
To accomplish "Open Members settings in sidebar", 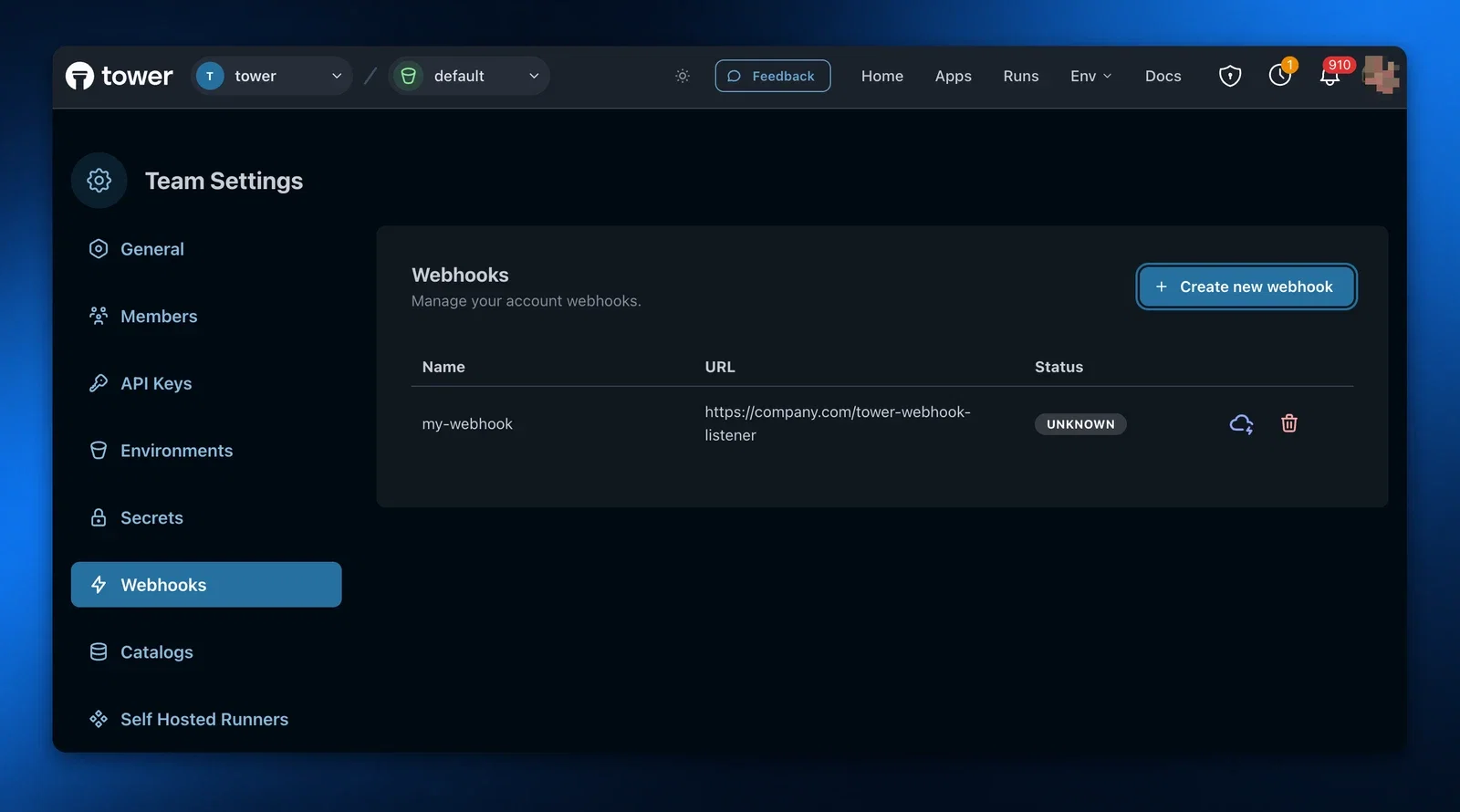I will 206,317.
